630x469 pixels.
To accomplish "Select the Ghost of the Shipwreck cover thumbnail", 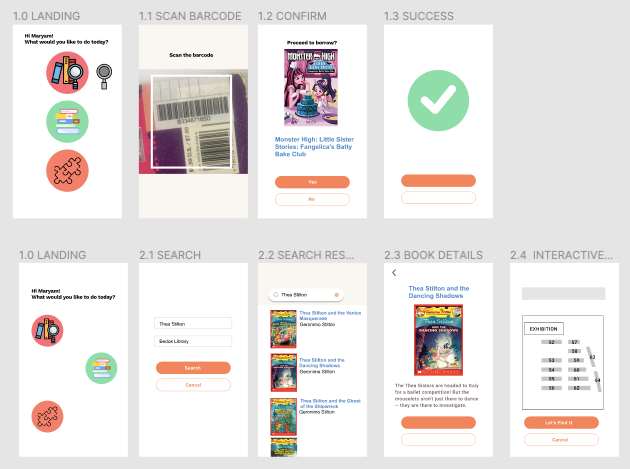I will [283, 417].
